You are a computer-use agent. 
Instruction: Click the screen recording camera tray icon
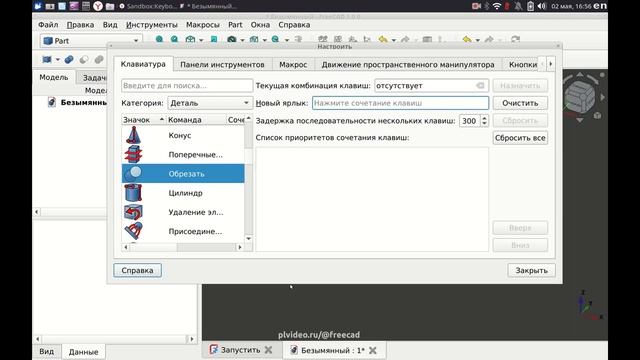click(x=476, y=6)
